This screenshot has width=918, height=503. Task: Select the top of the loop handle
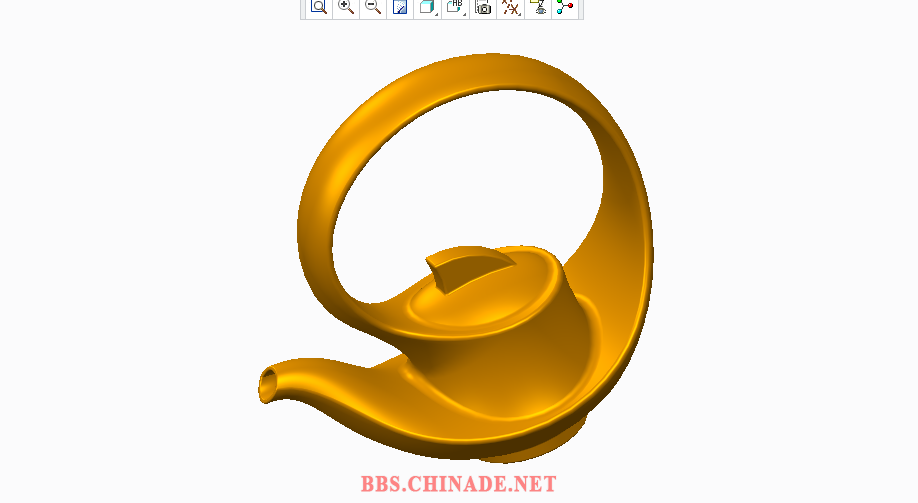[x=470, y=70]
